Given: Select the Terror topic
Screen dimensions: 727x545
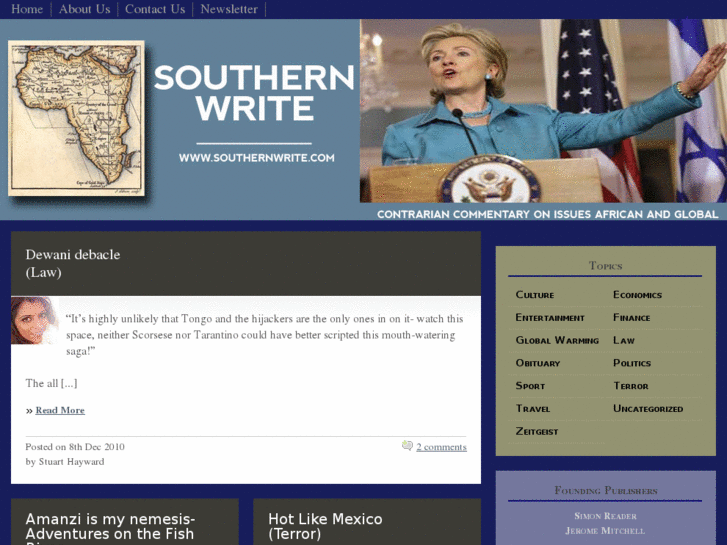Looking at the screenshot, I should [631, 386].
